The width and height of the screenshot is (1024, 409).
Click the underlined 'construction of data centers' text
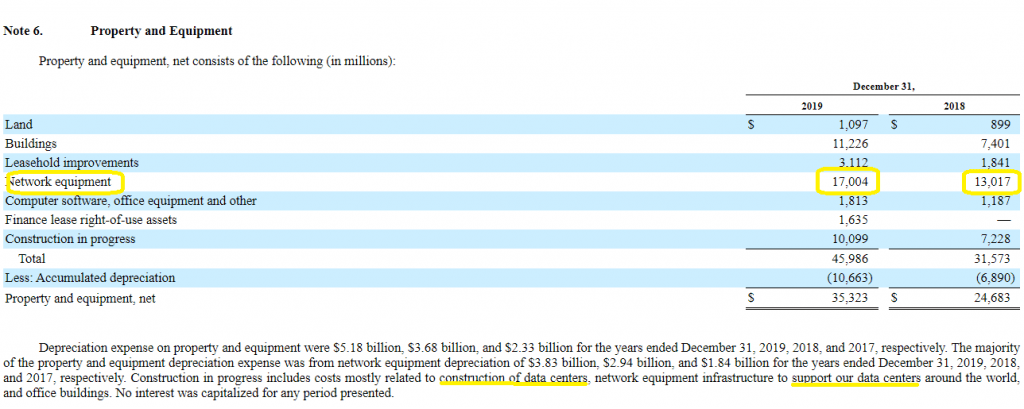coord(513,379)
